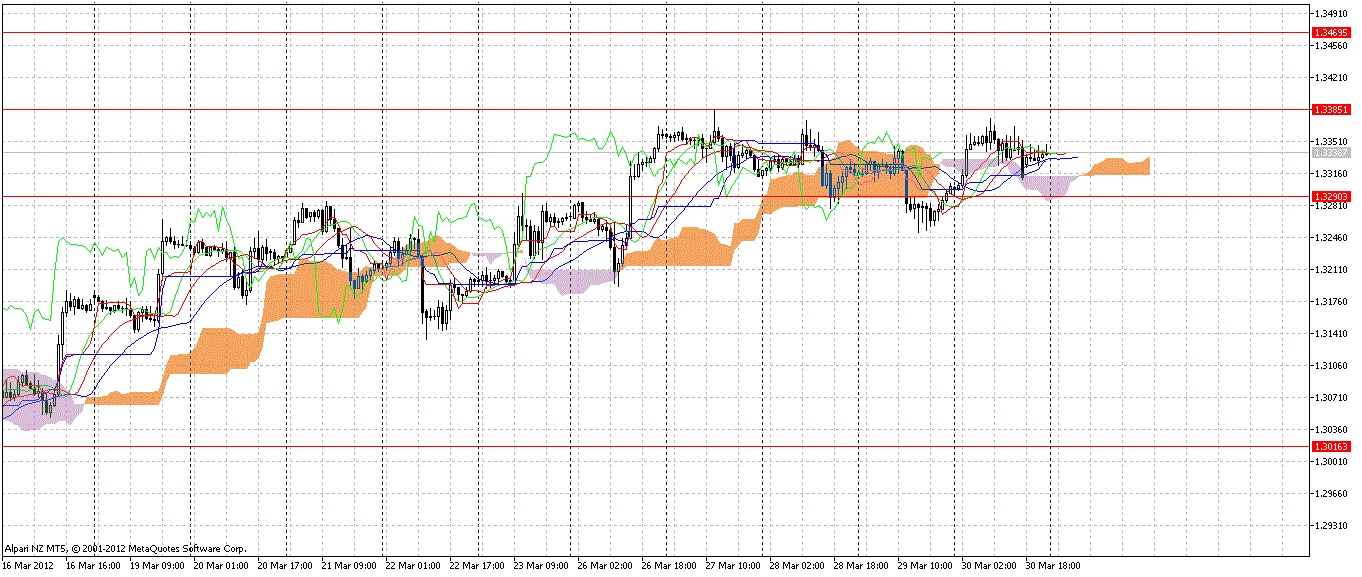Click the 1.31410 price scale value

(x=1332, y=333)
